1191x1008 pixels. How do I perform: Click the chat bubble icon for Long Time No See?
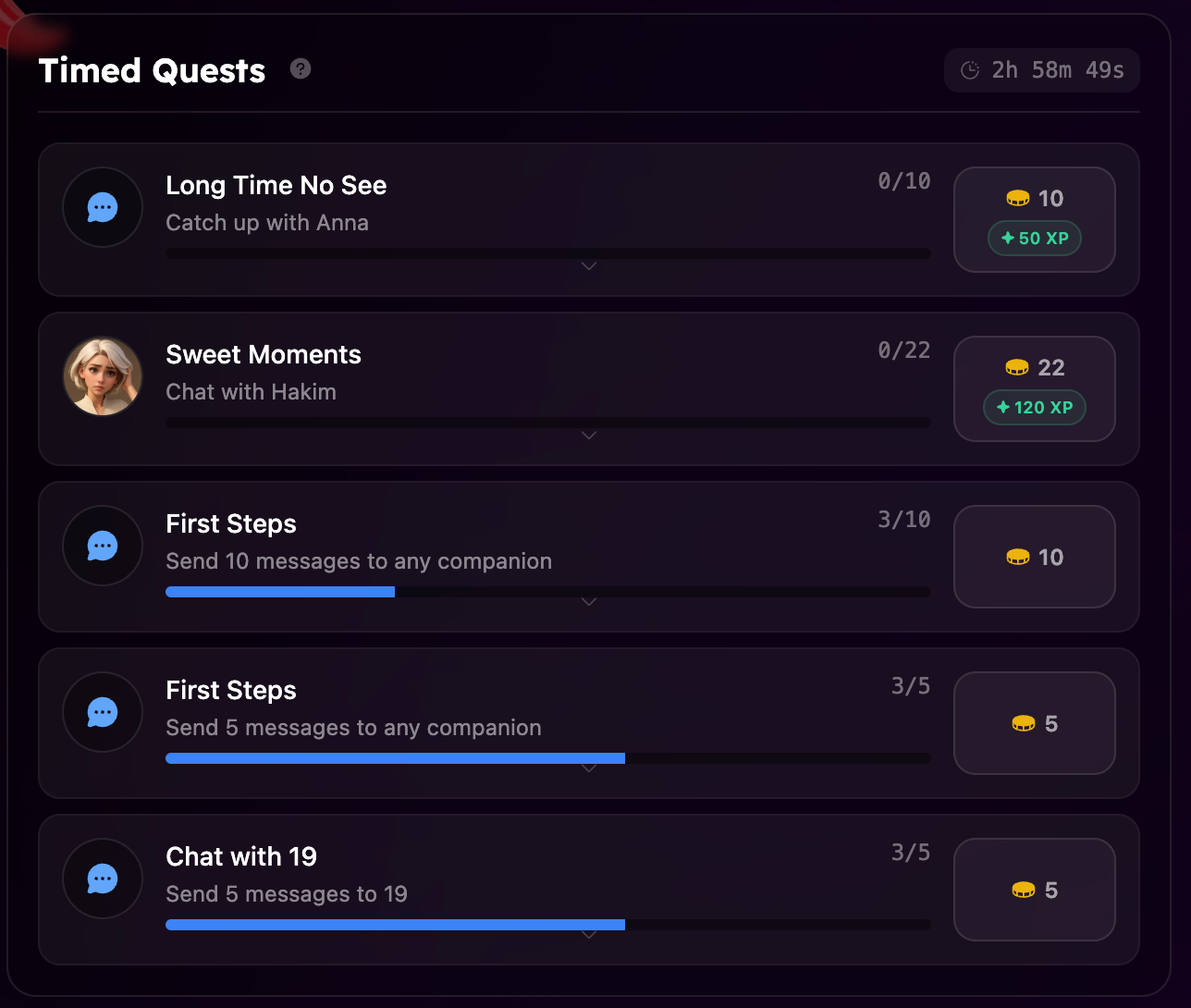coord(103,207)
